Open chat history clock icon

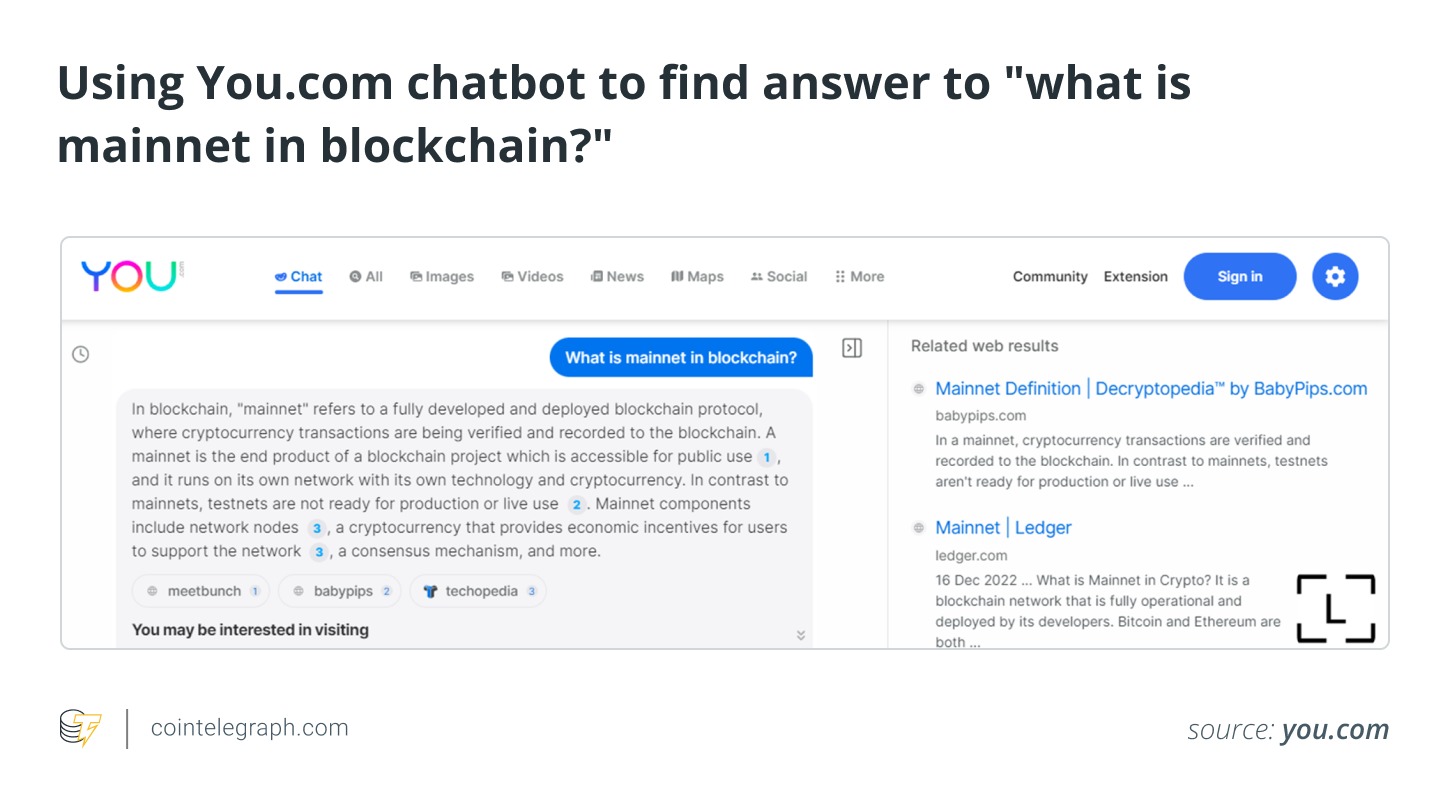click(x=81, y=354)
